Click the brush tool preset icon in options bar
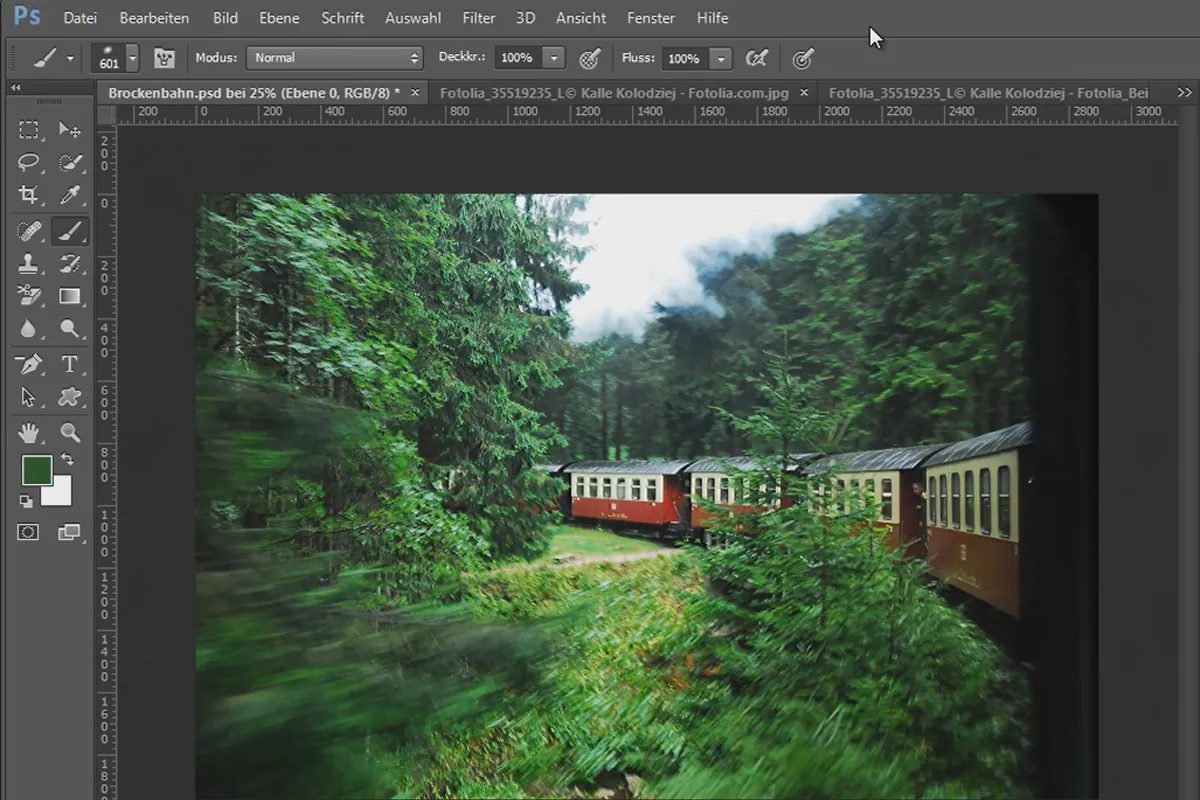 (x=44, y=58)
